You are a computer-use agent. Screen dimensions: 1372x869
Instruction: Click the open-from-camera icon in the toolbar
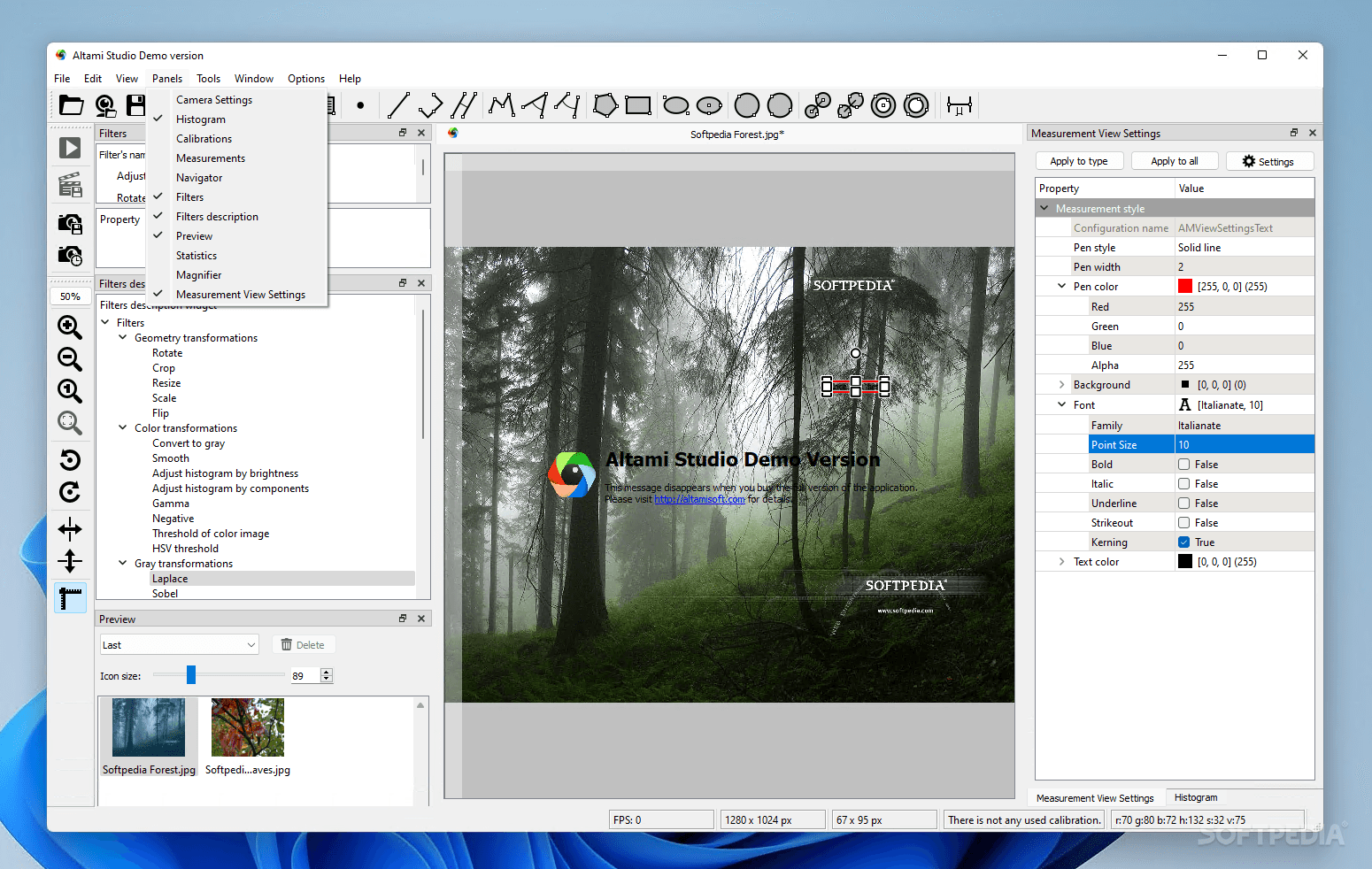pos(105,105)
